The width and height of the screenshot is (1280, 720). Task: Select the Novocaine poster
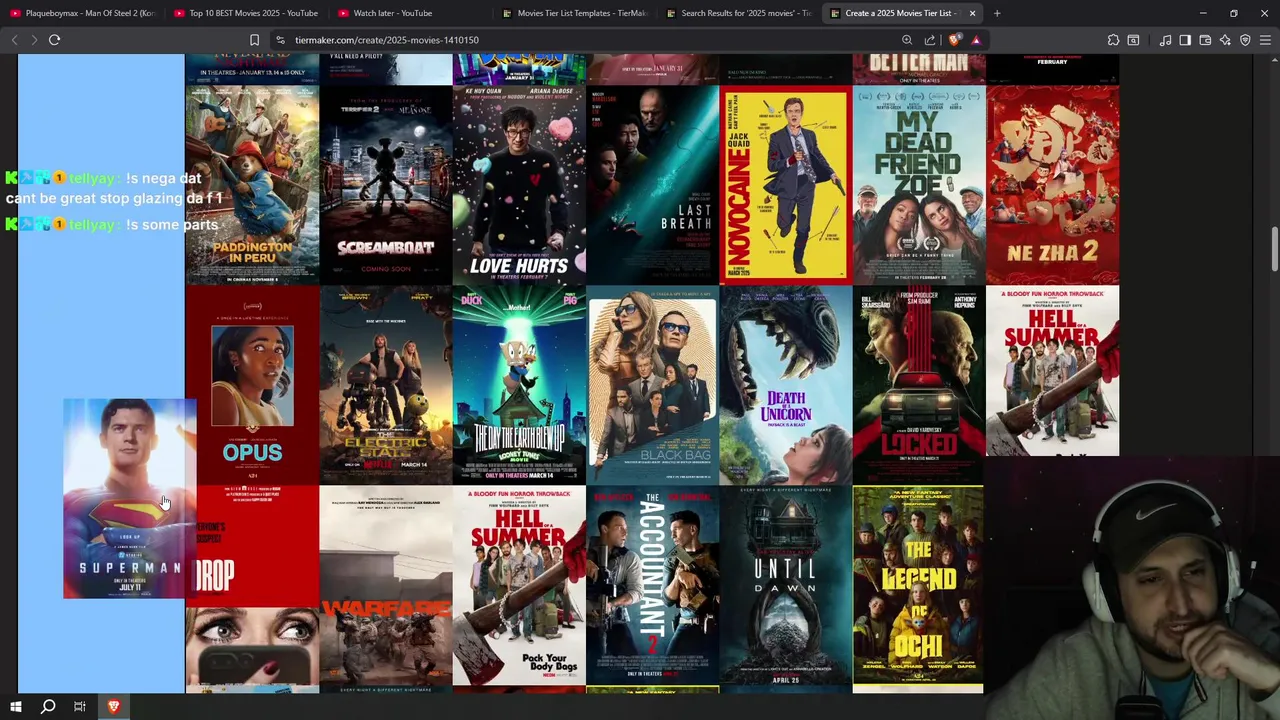pyautogui.click(x=786, y=185)
